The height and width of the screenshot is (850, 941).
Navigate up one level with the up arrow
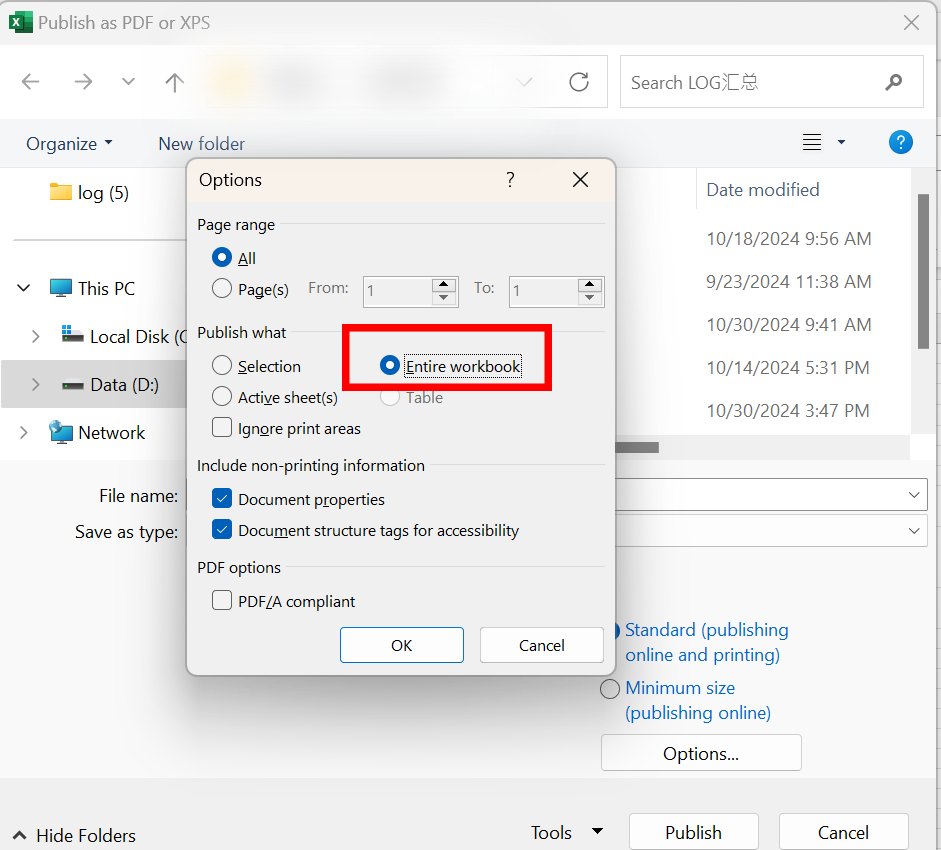click(174, 82)
